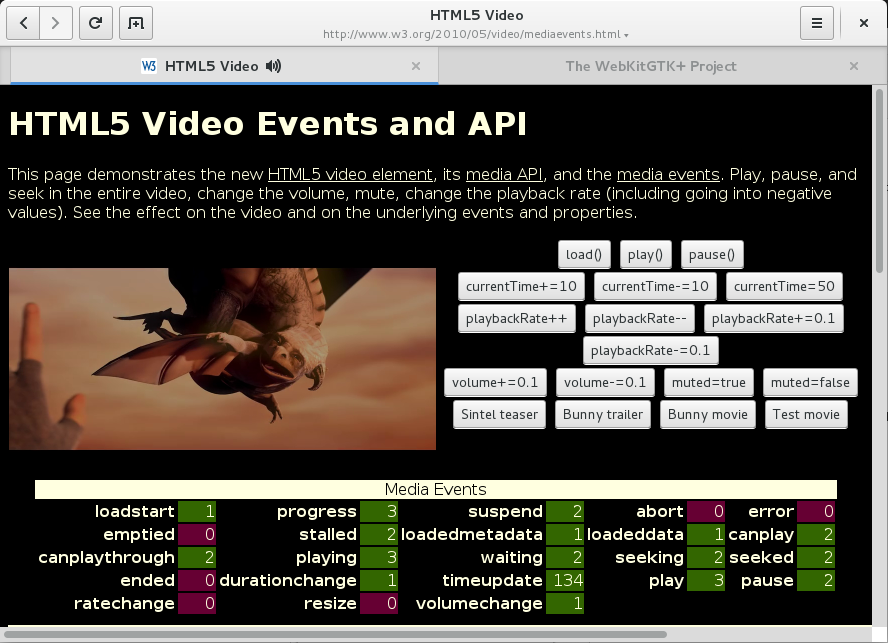Expand the URL dropdown arrow
Image resolution: width=888 pixels, height=643 pixels.
626,35
